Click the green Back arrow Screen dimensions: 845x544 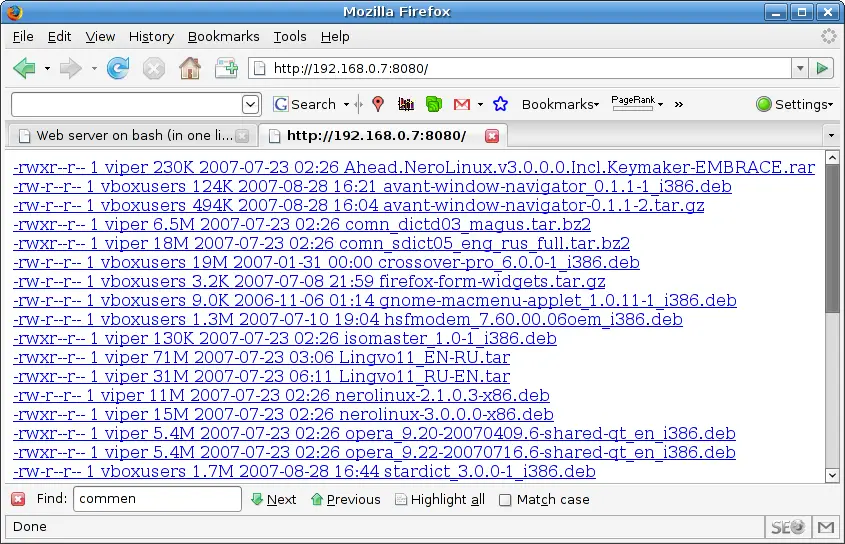coord(25,68)
